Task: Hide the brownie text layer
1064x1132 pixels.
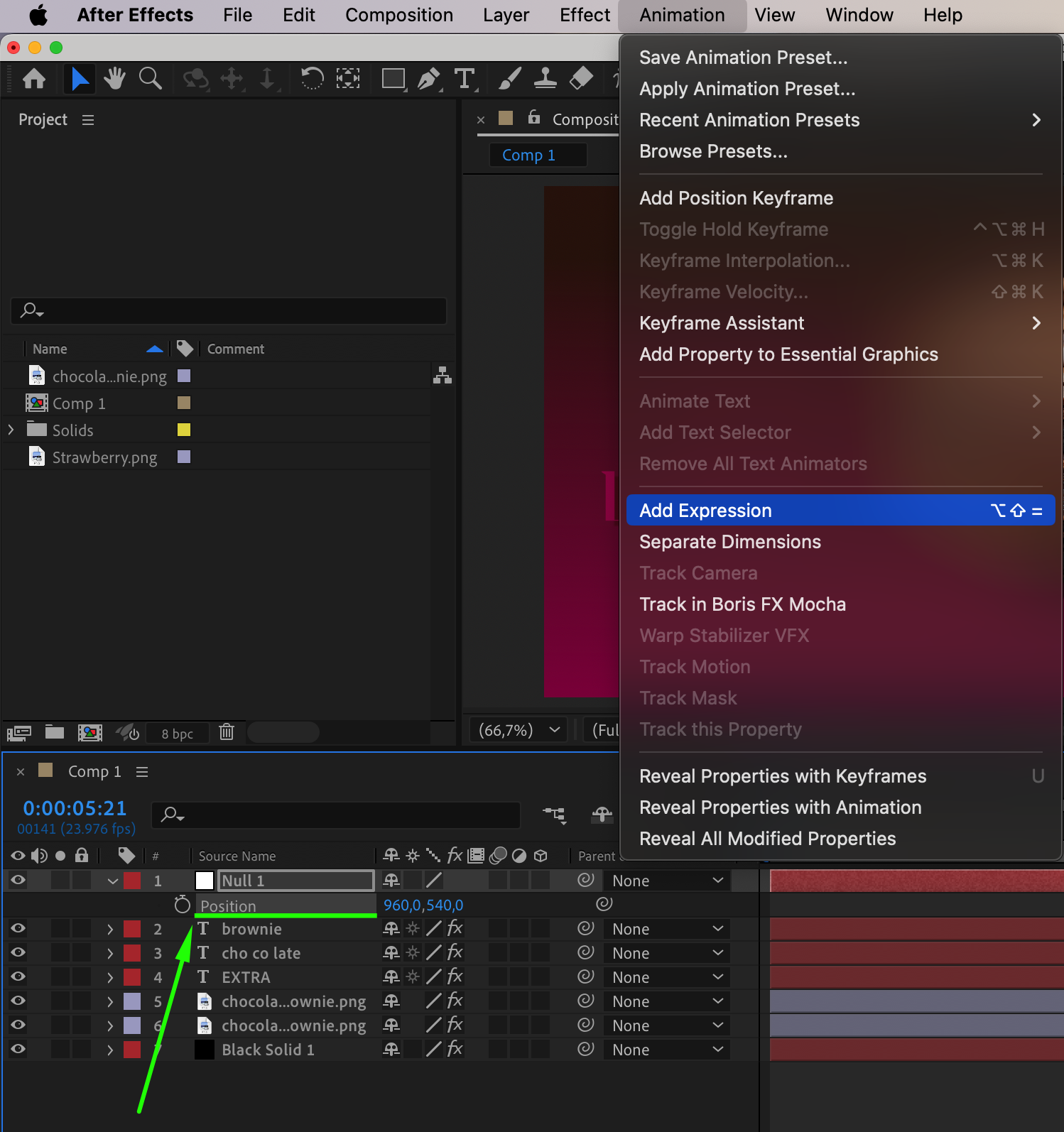Action: point(18,928)
